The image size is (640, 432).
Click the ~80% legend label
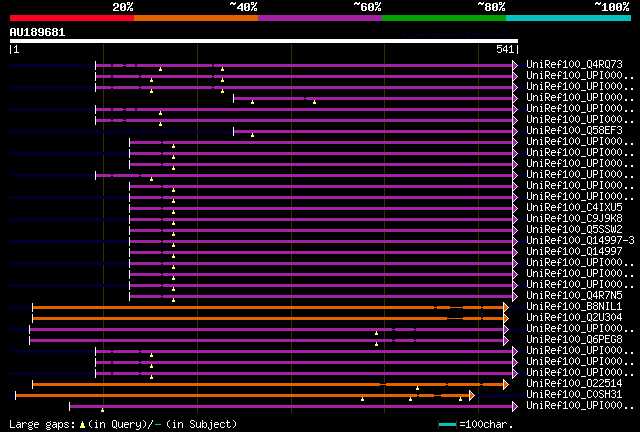(491, 7)
